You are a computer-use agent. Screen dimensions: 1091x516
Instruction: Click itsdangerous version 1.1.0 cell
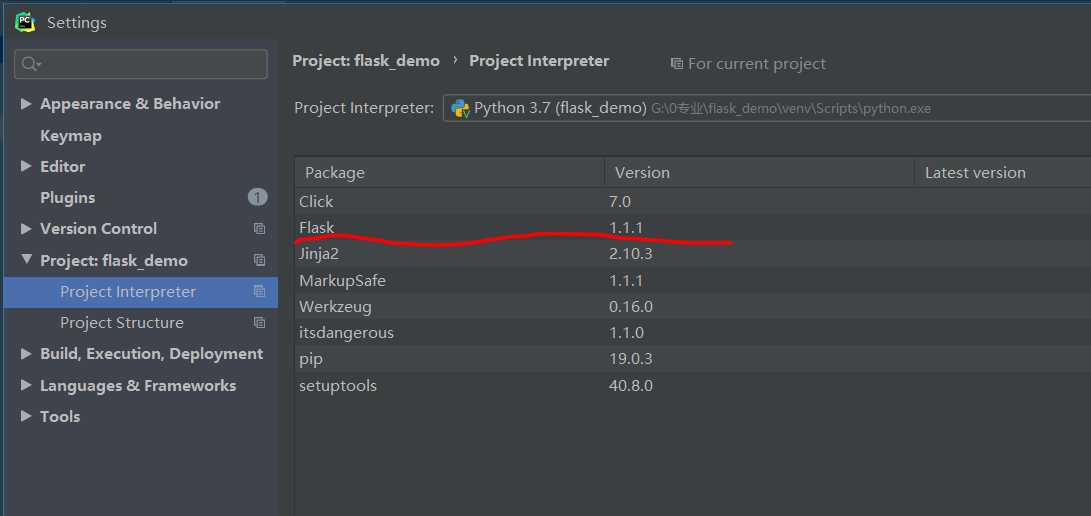[626, 333]
